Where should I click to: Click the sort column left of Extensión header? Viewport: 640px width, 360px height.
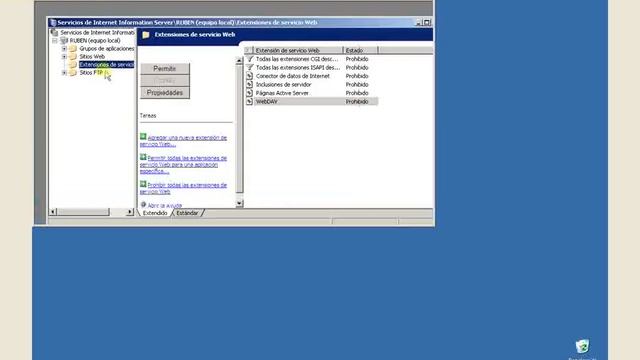tap(249, 50)
